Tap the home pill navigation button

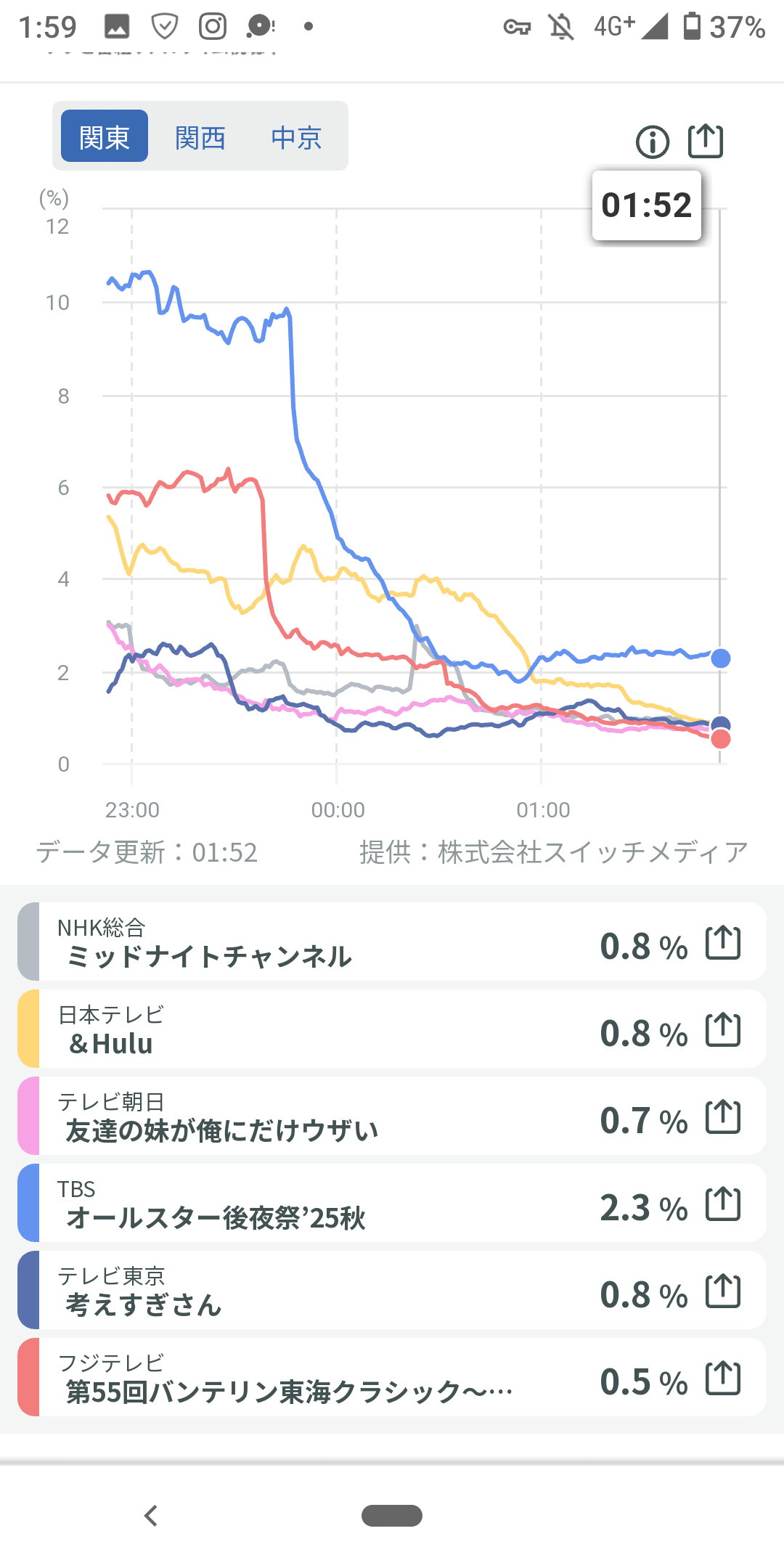click(x=392, y=1516)
